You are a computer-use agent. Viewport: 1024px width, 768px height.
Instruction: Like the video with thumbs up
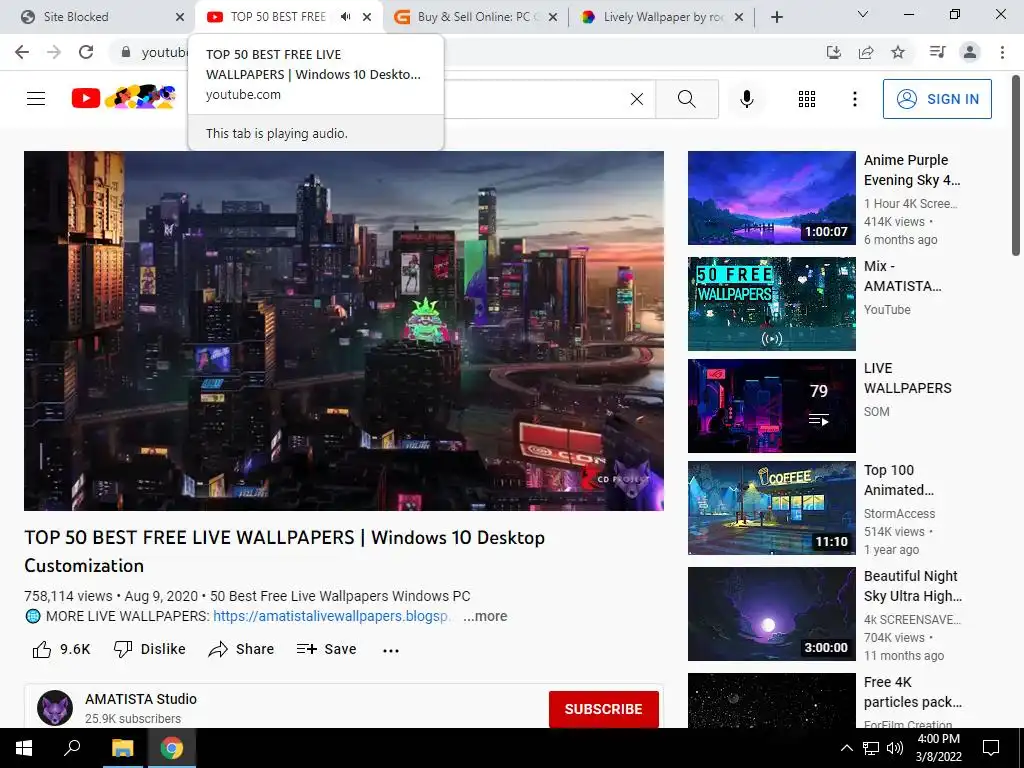(x=61, y=649)
